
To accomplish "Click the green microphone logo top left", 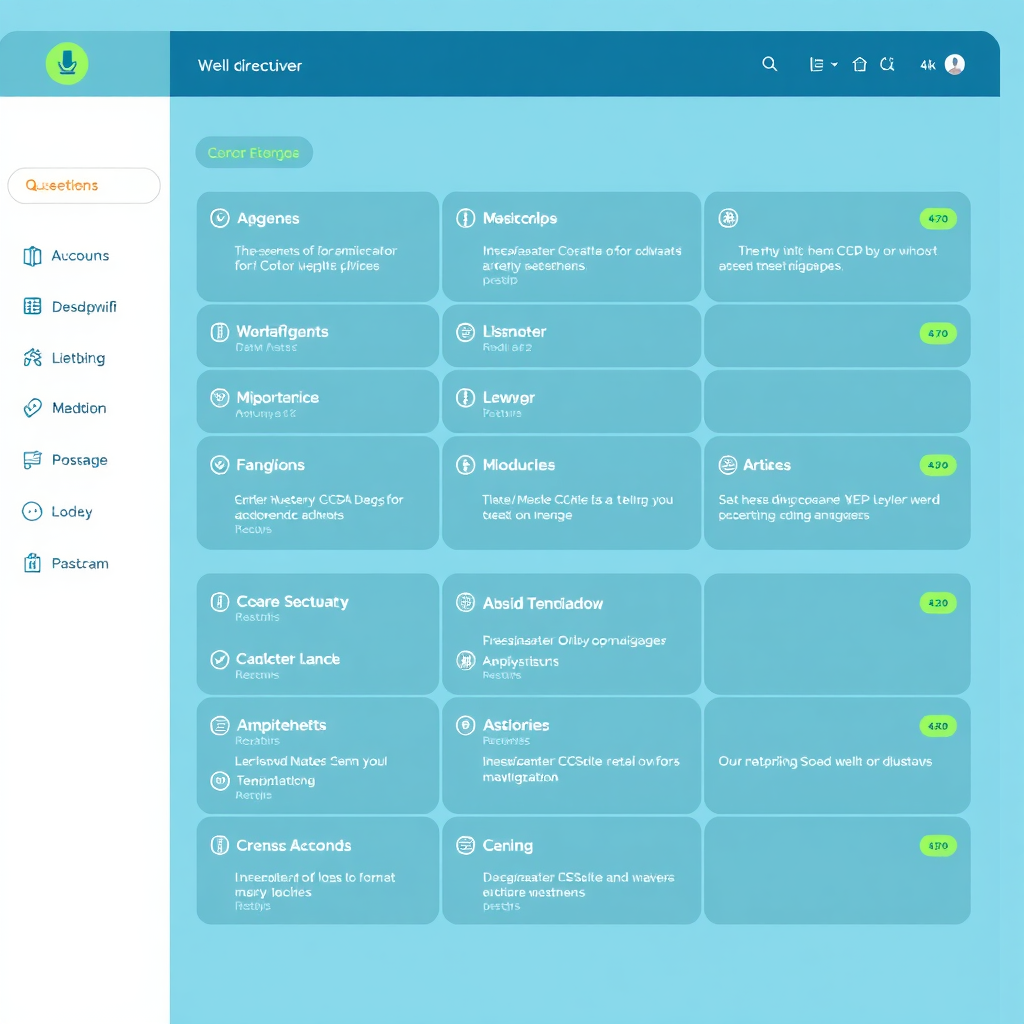I will tap(66, 63).
